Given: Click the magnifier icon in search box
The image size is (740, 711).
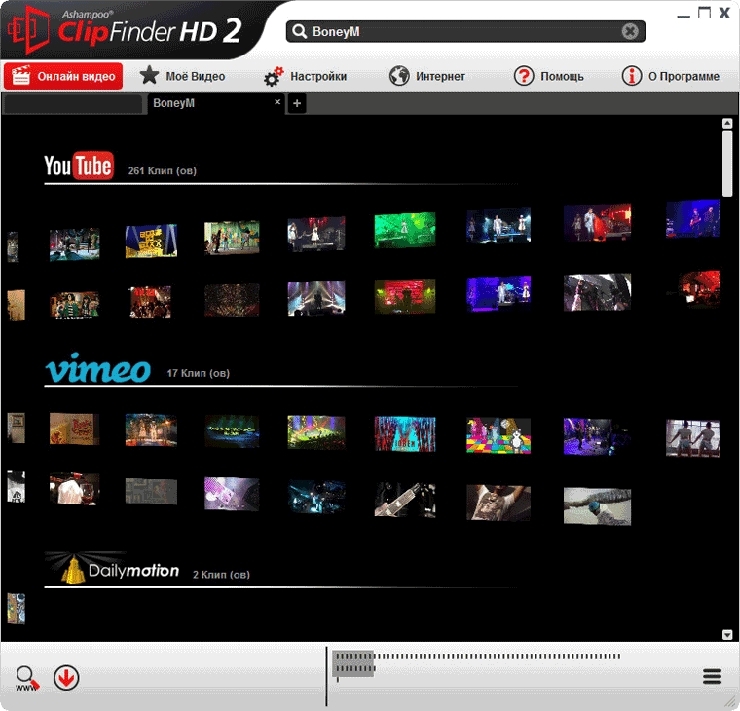Looking at the screenshot, I should pos(299,31).
